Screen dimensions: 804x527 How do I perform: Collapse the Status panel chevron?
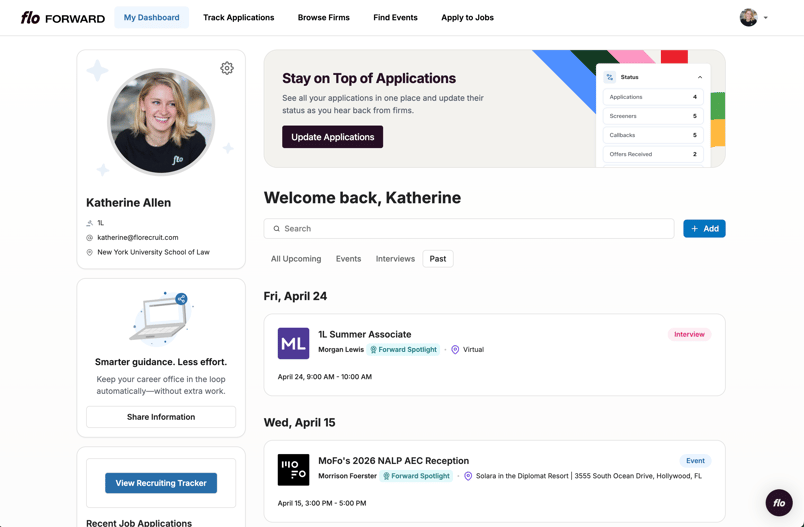[x=700, y=77]
